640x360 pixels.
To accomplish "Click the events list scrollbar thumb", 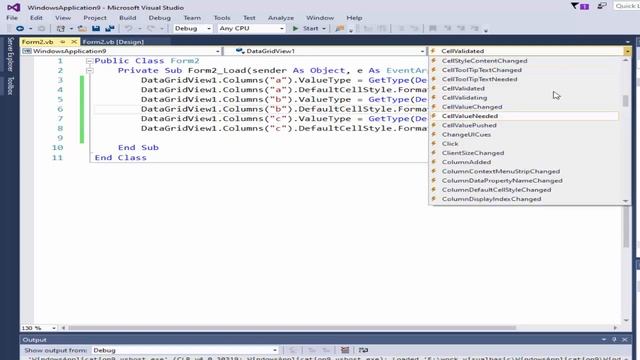I will (625, 100).
